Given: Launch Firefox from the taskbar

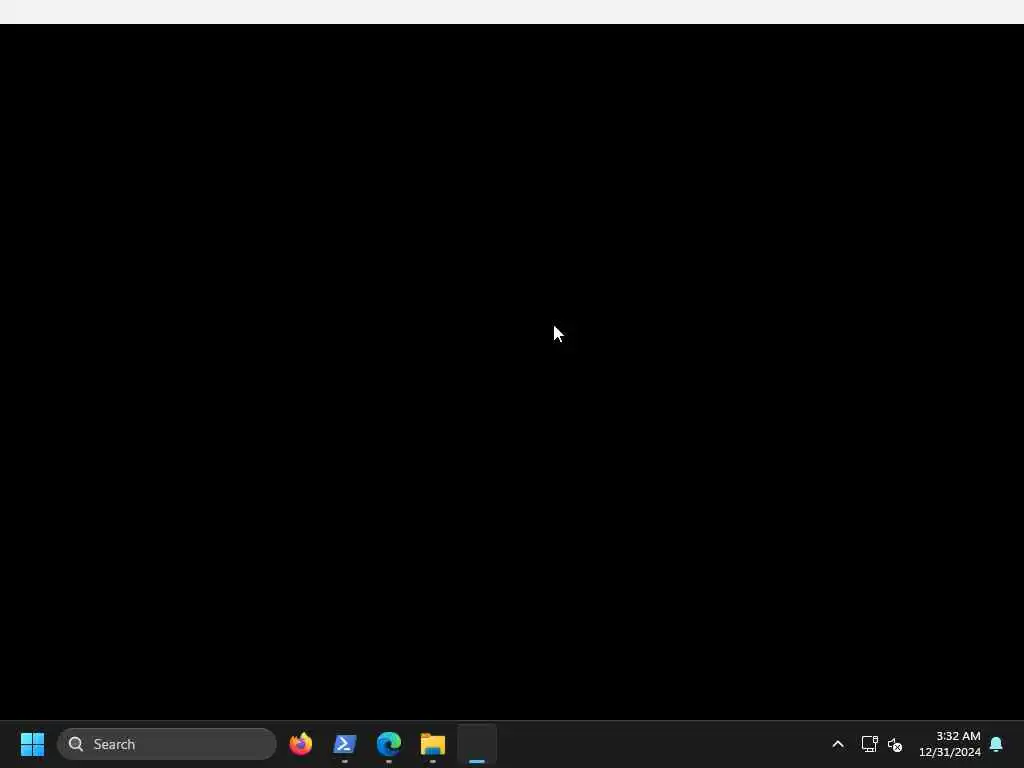Looking at the screenshot, I should click(301, 744).
